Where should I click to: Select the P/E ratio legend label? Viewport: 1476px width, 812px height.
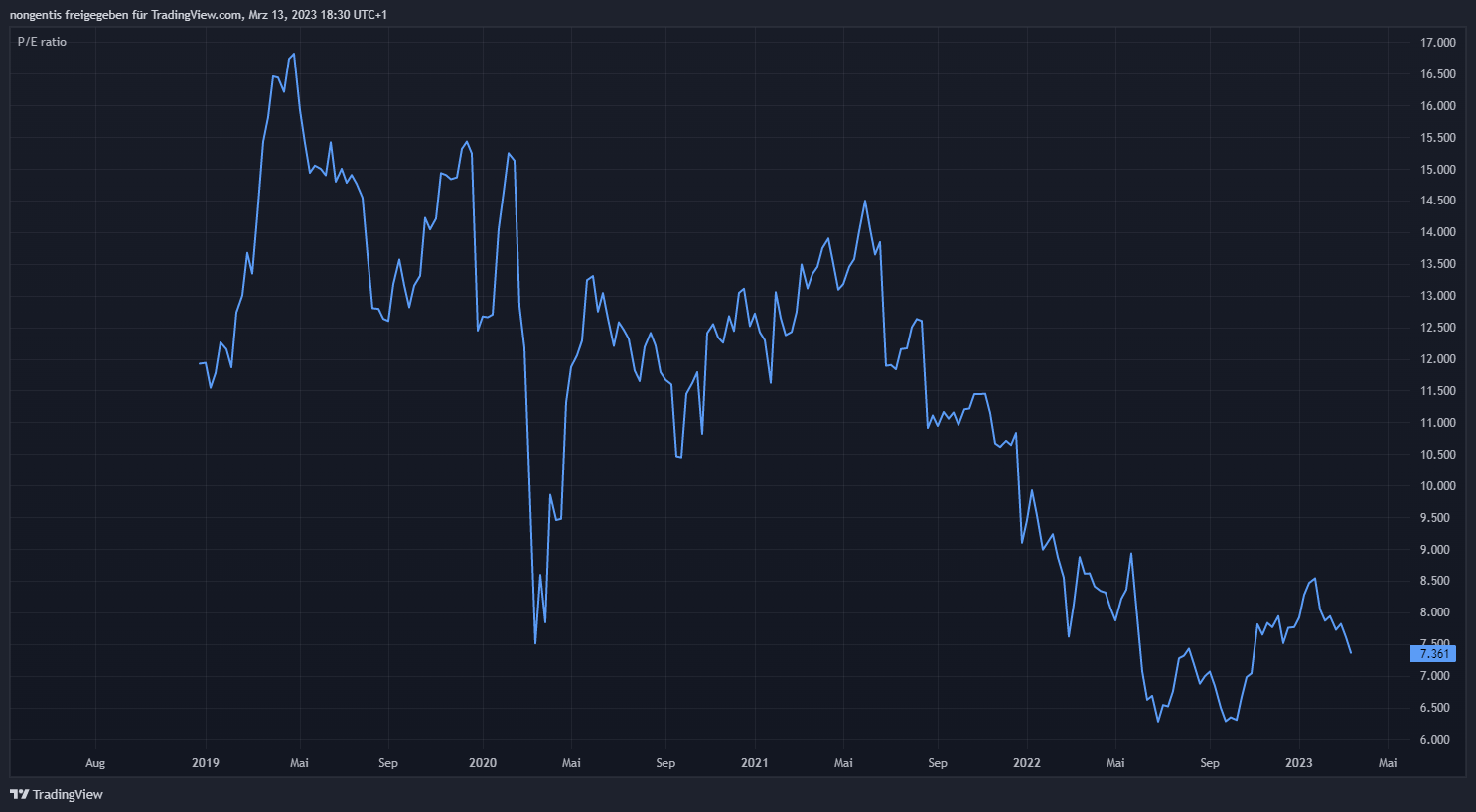[x=42, y=42]
